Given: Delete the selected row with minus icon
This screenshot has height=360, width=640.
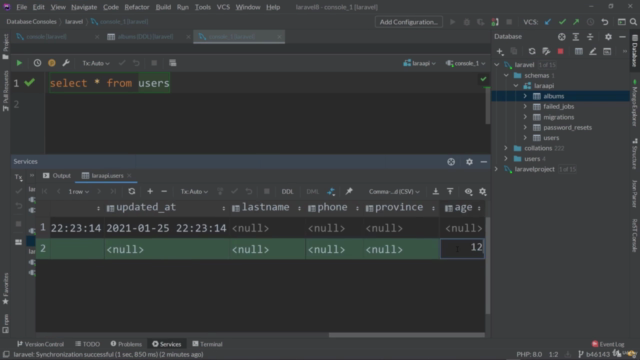Looking at the screenshot, I should [164, 191].
